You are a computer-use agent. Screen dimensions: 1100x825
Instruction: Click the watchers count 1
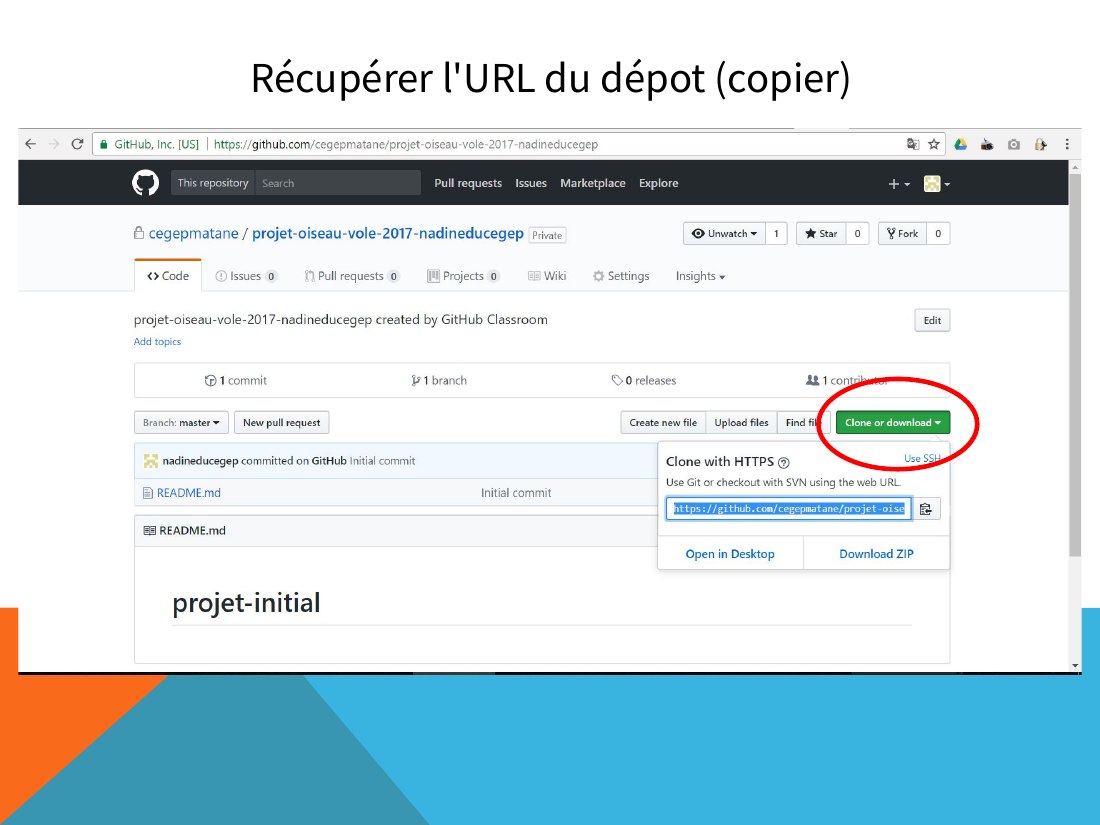(x=776, y=234)
